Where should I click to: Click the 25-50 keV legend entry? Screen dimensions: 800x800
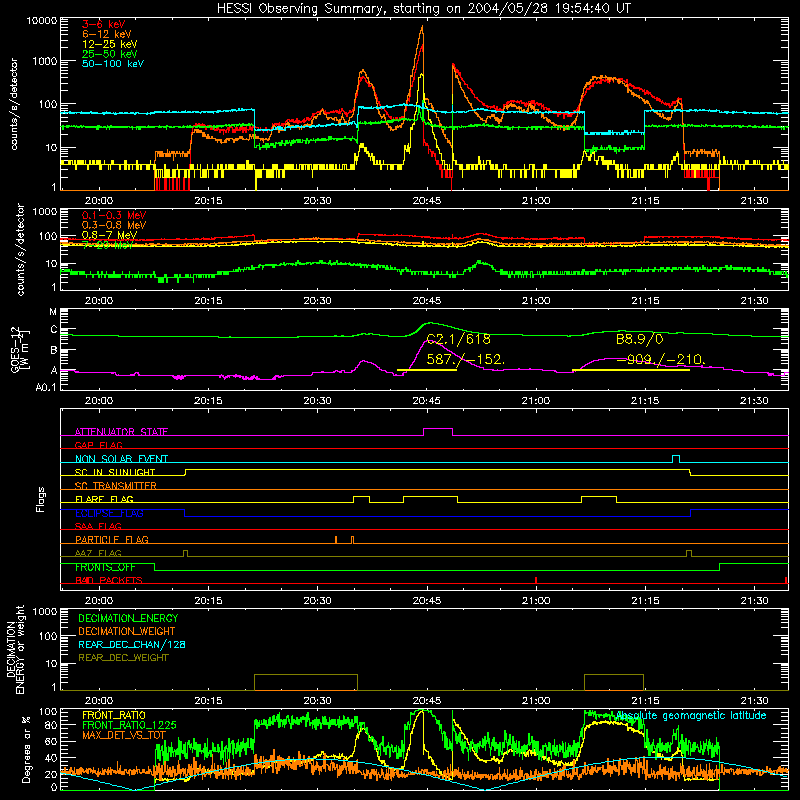pyautogui.click(x=109, y=54)
